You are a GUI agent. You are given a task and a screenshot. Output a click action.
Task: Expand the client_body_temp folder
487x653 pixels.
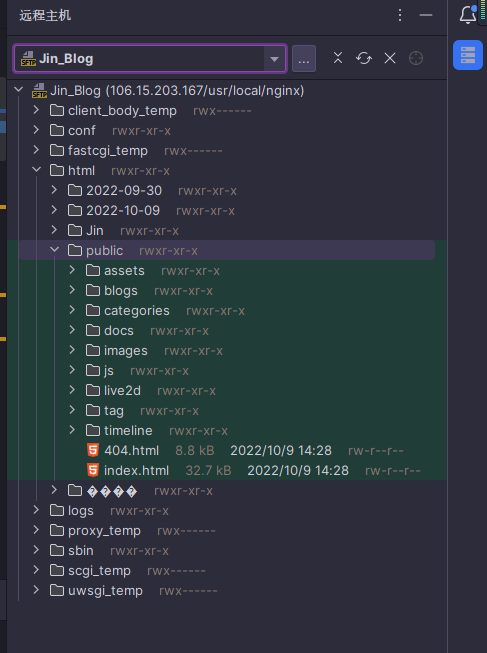click(36, 110)
